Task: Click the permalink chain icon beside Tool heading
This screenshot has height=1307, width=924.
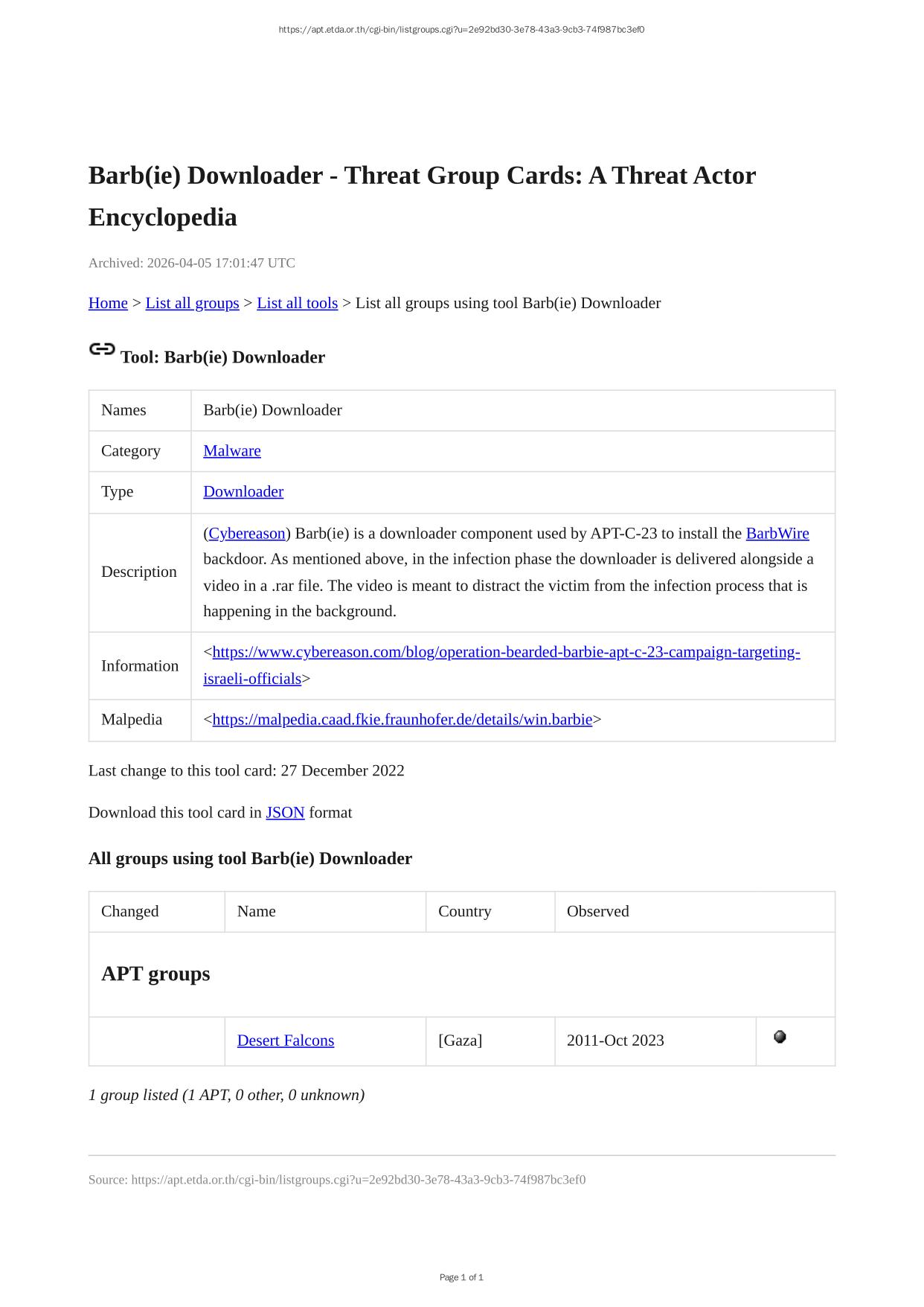Action: (102, 349)
